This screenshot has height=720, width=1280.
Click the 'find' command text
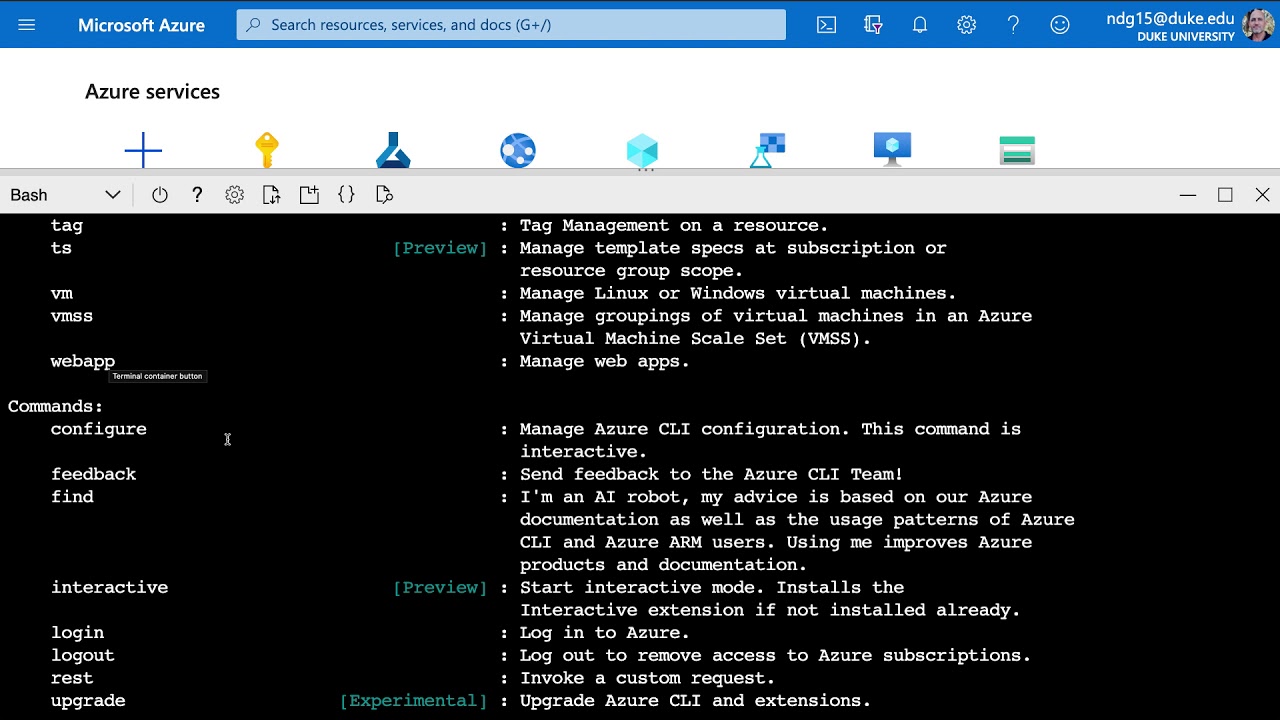(x=72, y=497)
